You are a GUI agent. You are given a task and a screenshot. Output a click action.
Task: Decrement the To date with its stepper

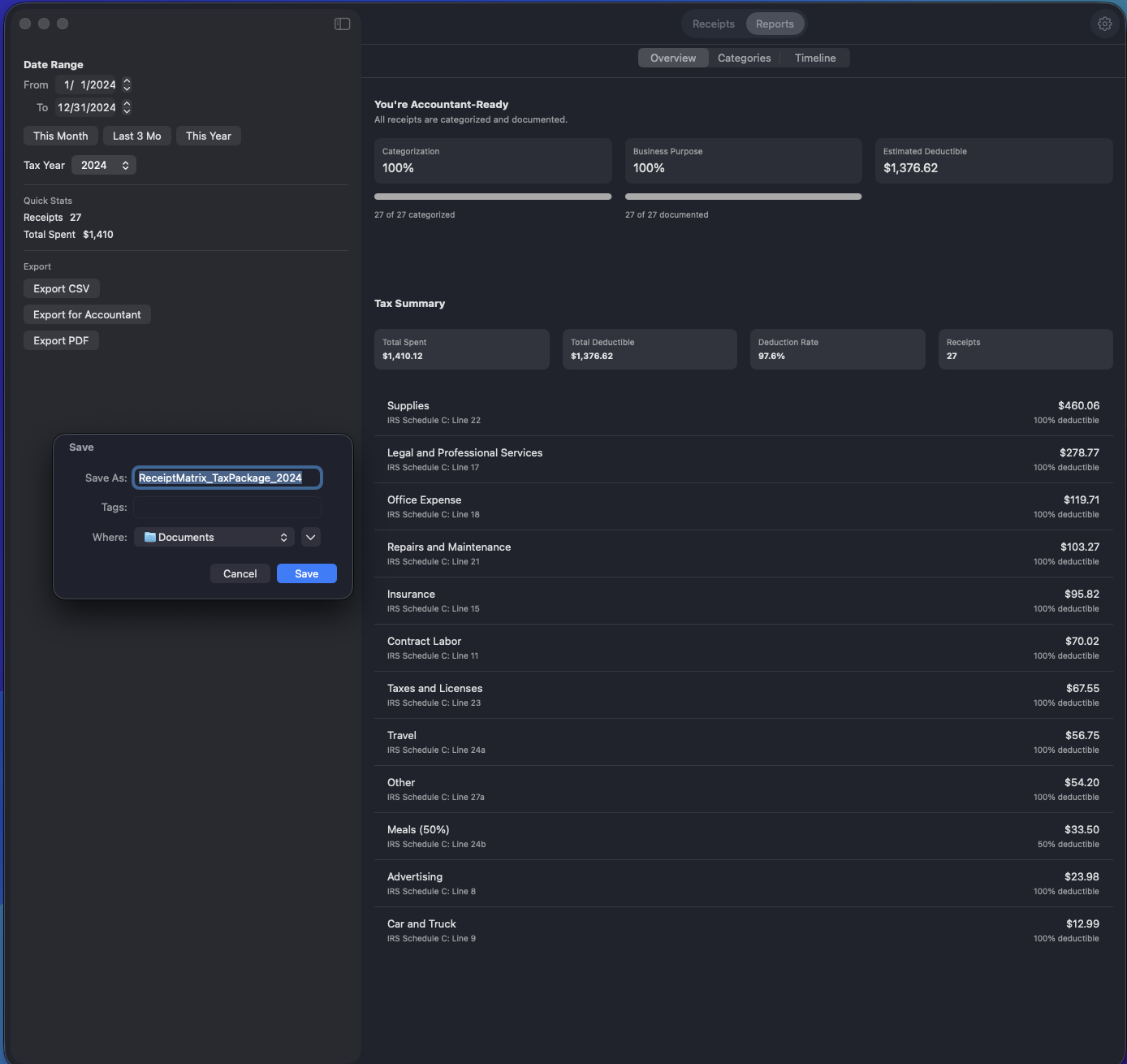pos(127,110)
